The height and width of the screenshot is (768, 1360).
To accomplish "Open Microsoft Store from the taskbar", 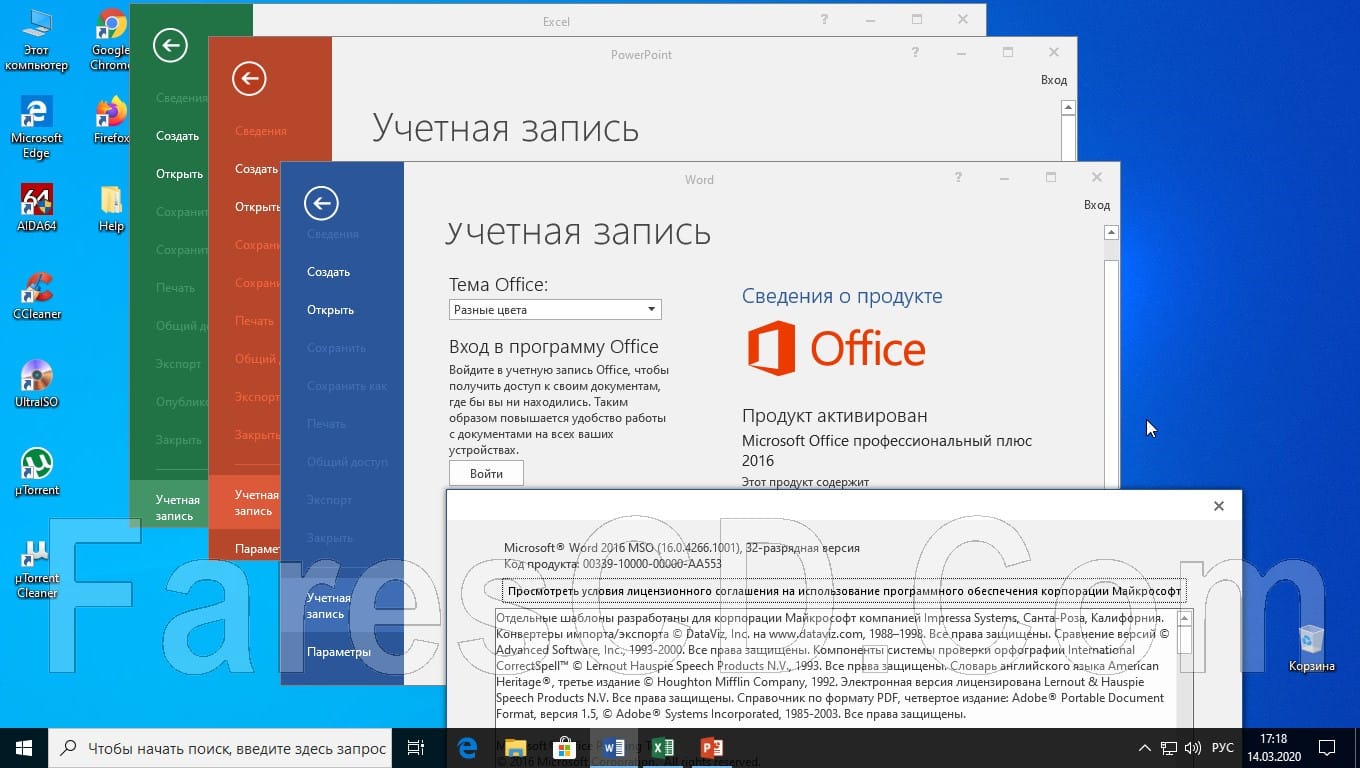I will (565, 748).
